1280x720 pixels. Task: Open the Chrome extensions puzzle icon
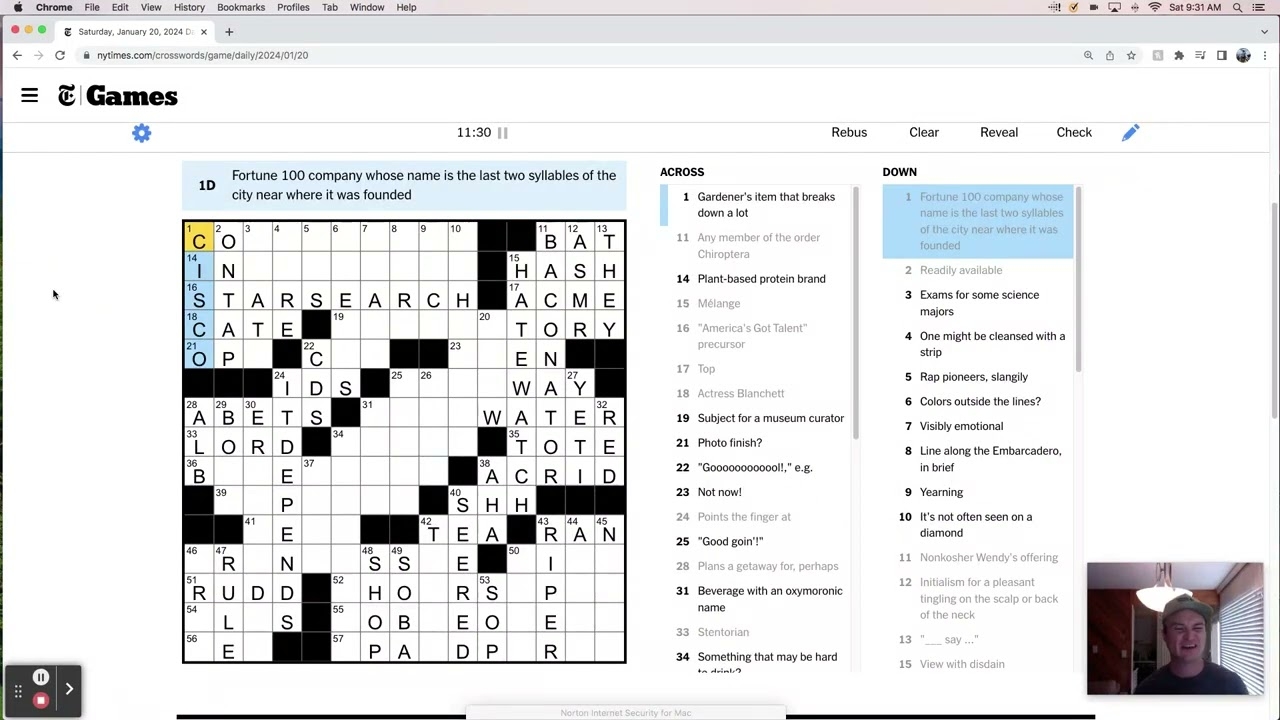click(x=1179, y=55)
